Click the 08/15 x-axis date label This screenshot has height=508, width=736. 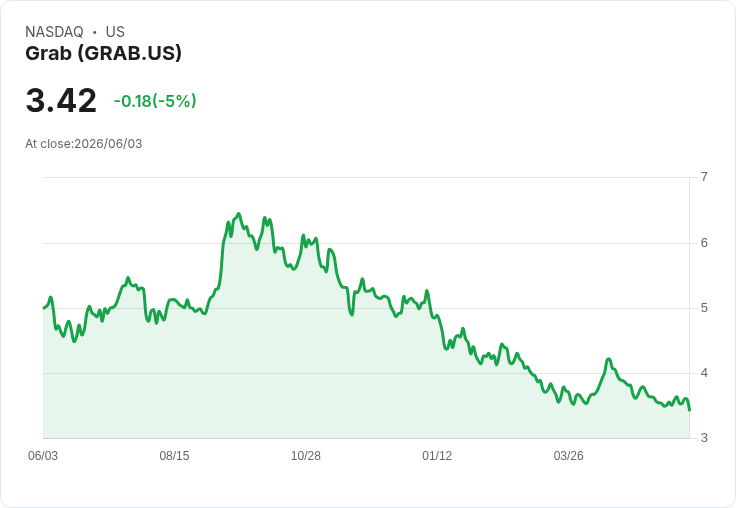(174, 455)
